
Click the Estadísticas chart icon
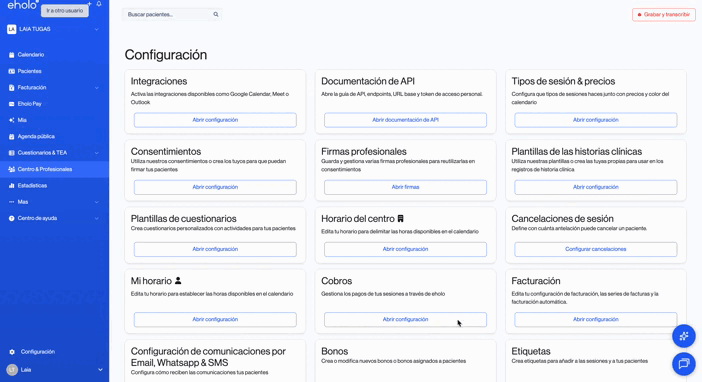click(12, 185)
